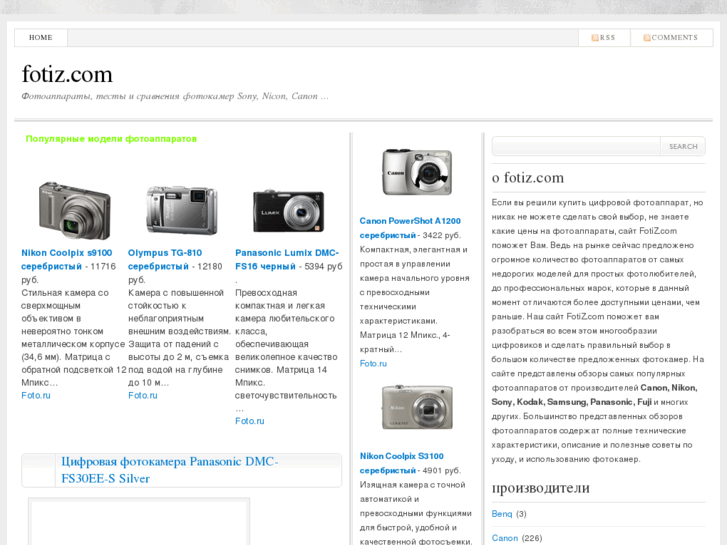Click the Nikon Coolpix s9100 camera image

(75, 210)
